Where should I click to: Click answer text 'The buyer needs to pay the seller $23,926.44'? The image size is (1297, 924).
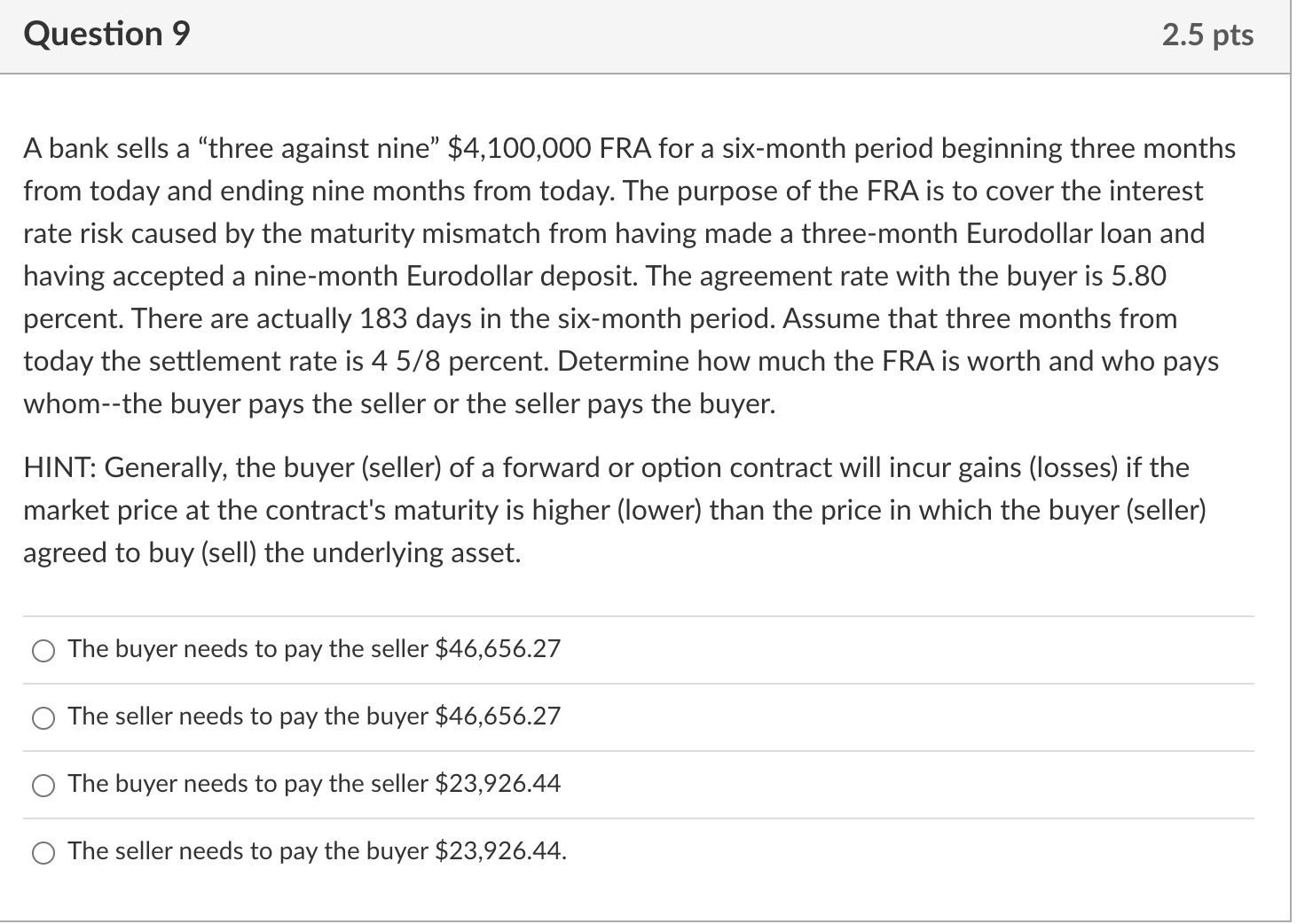coord(314,784)
